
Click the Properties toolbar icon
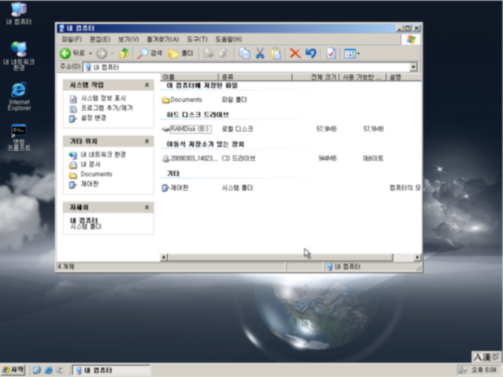(x=331, y=53)
